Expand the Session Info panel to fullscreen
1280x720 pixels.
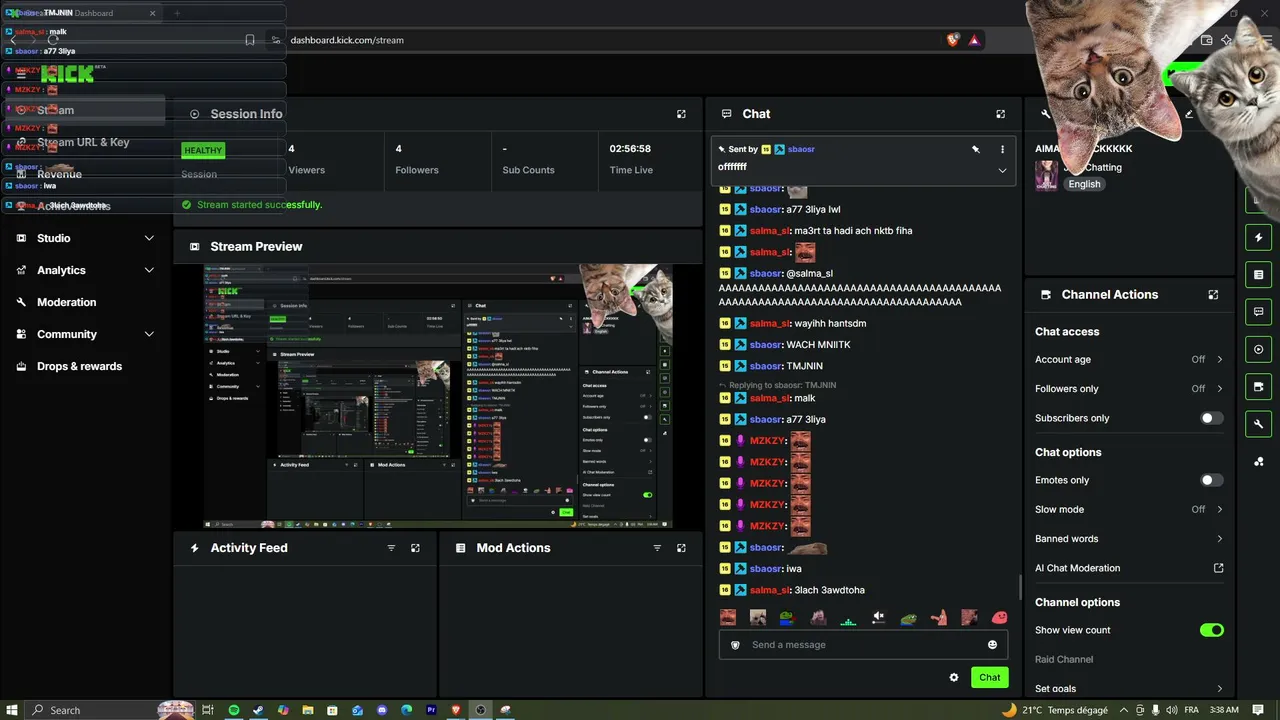coord(681,114)
